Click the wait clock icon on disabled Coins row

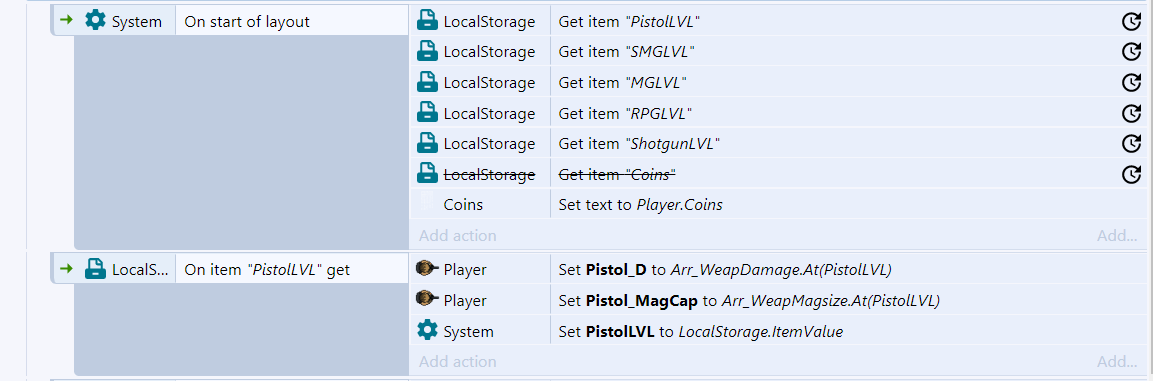pyautogui.click(x=1130, y=174)
